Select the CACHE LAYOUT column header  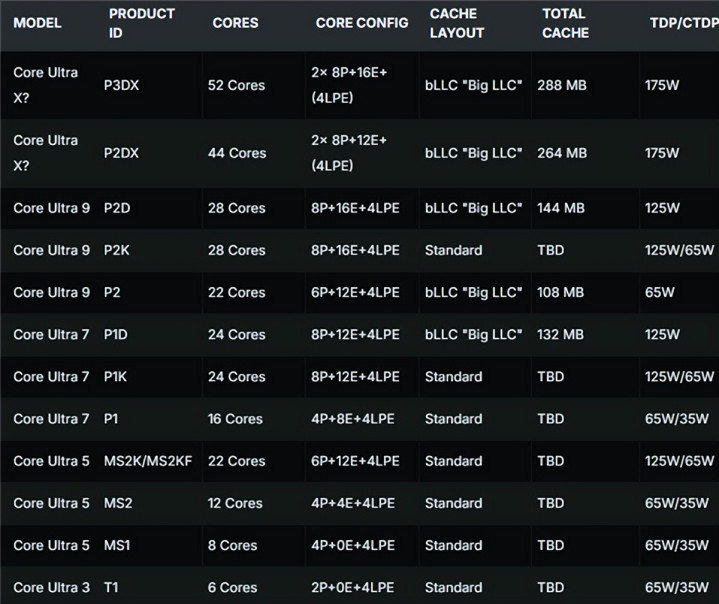tap(457, 23)
